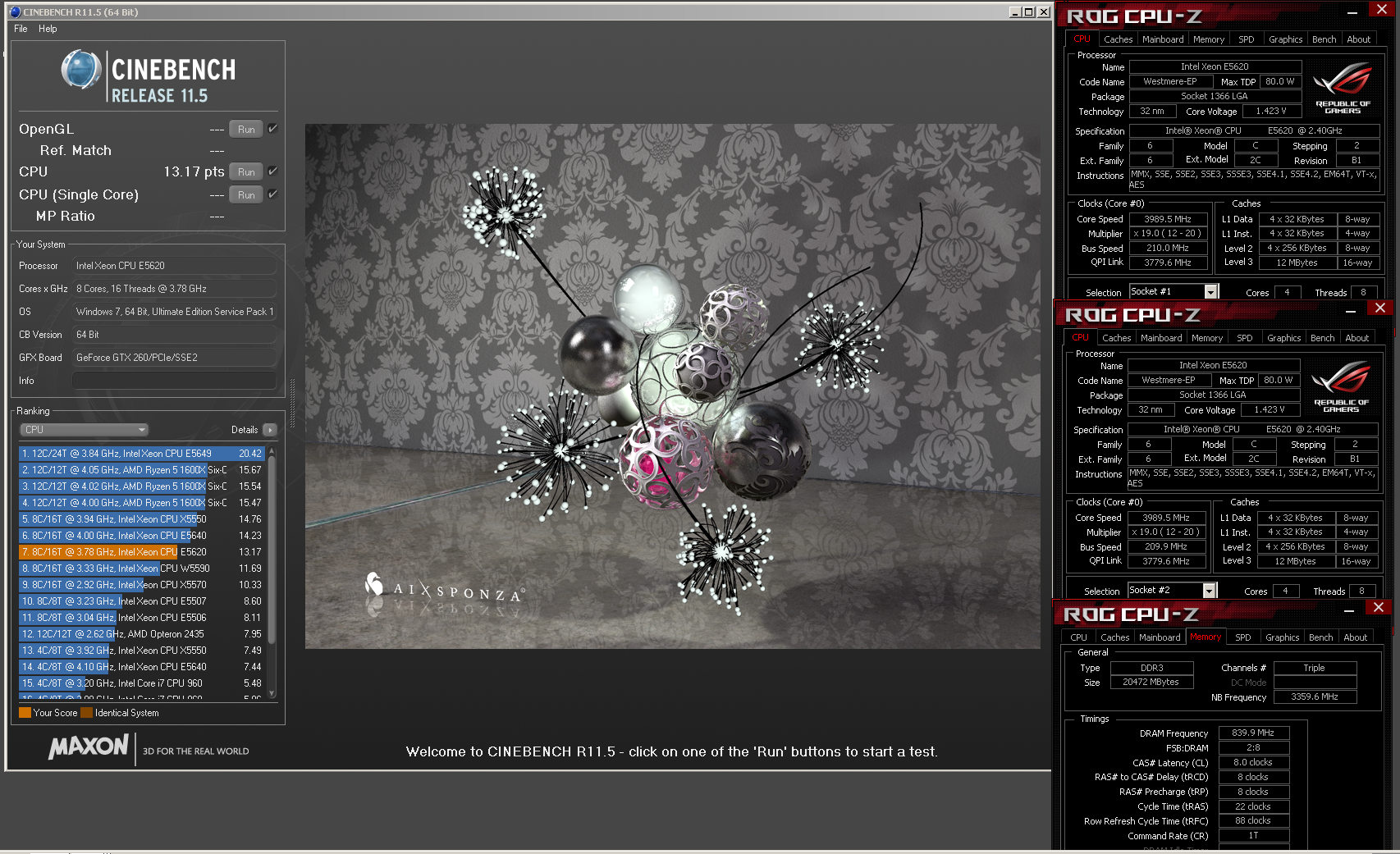Viewport: 1400px width, 854px height.
Task: Click the ranking Details arrow button
Action: pos(269,430)
